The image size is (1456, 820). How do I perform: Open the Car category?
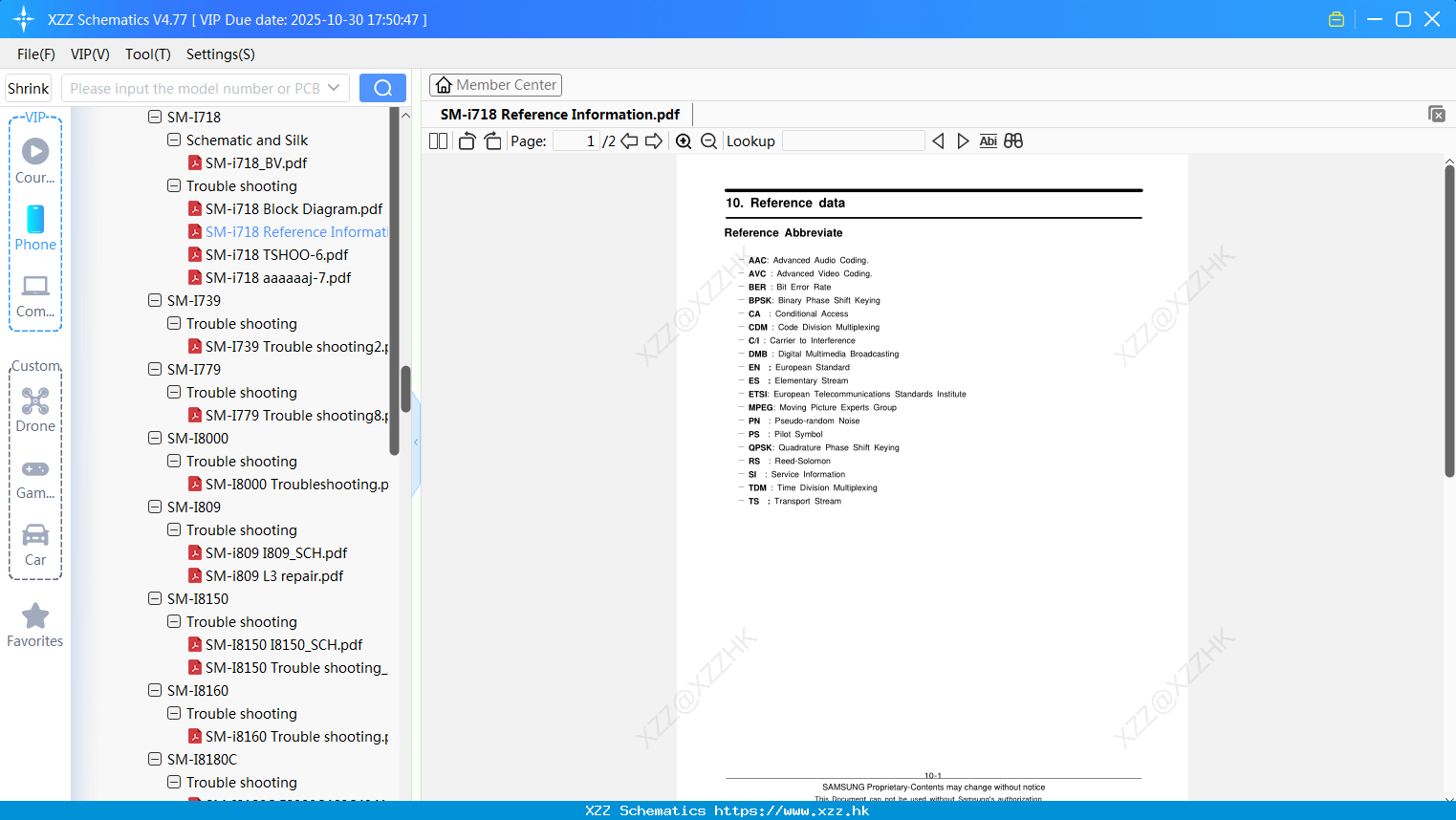coord(35,534)
